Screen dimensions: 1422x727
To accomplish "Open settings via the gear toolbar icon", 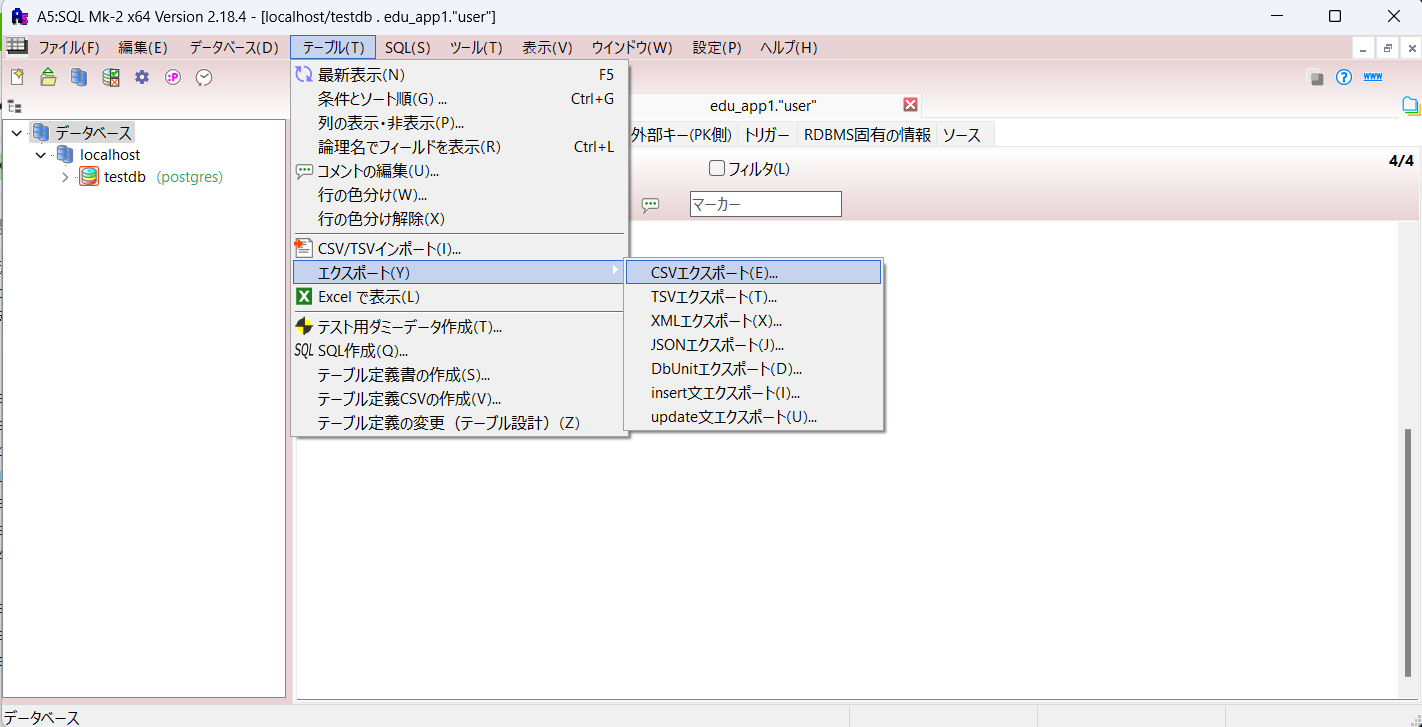I will 142,77.
